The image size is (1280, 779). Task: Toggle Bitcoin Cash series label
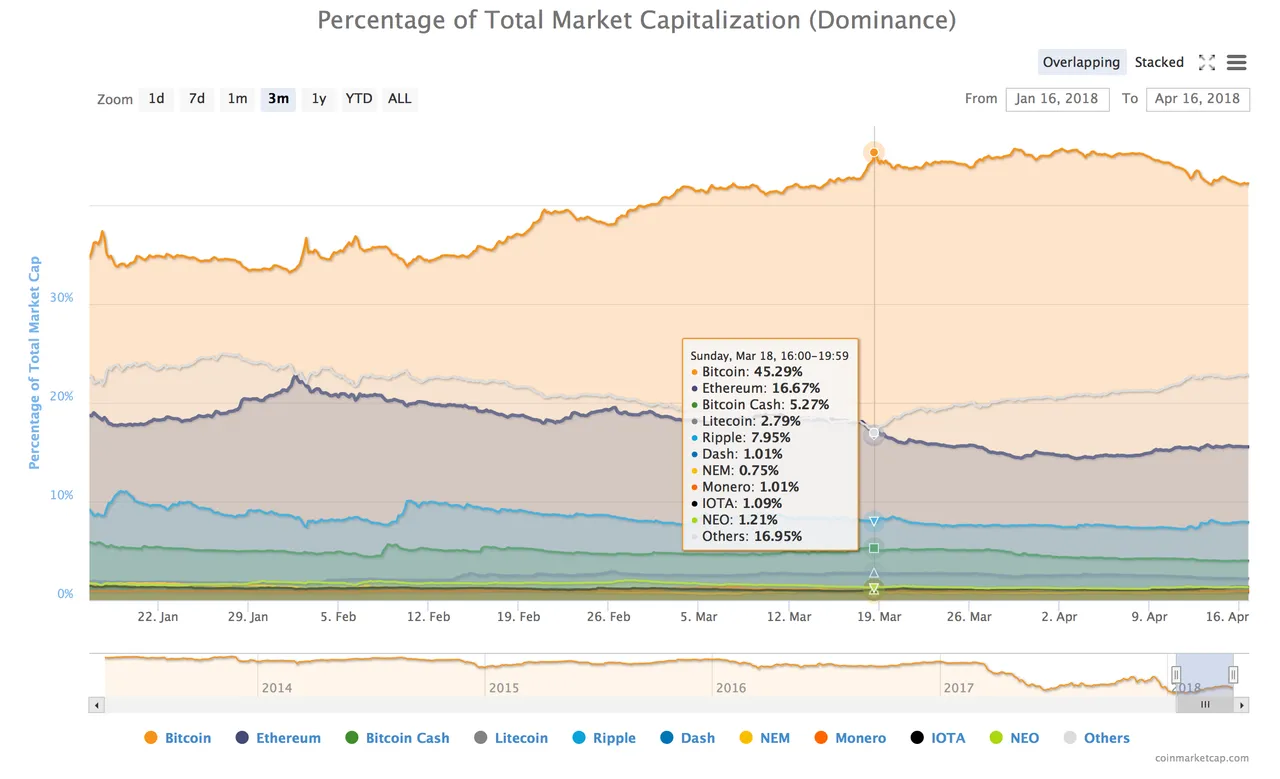click(407, 738)
